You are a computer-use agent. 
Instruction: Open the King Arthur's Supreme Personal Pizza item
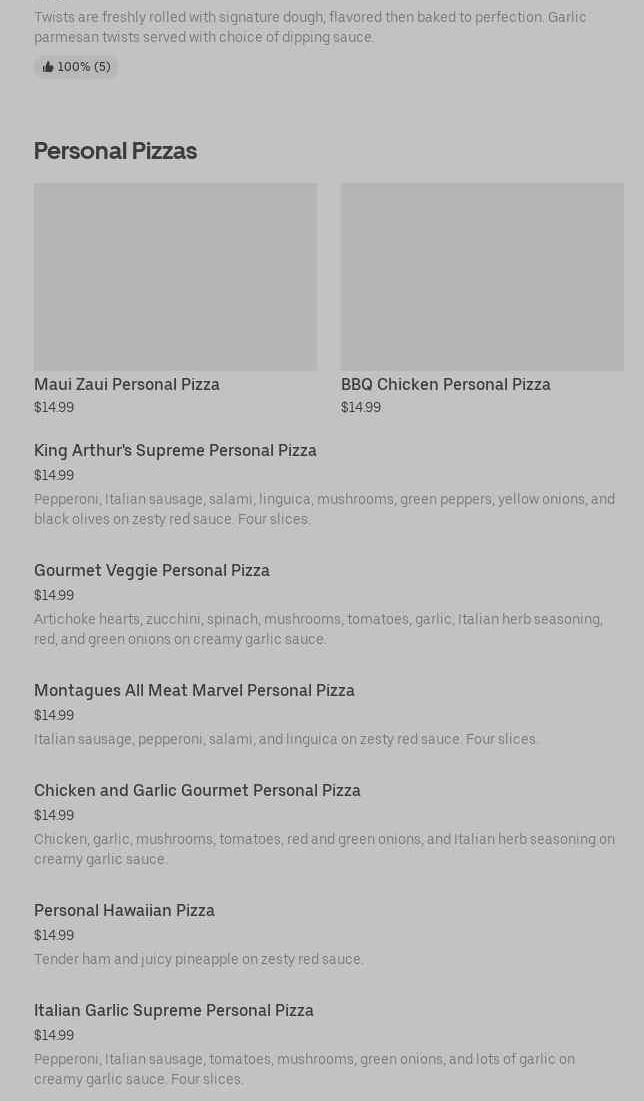click(175, 450)
